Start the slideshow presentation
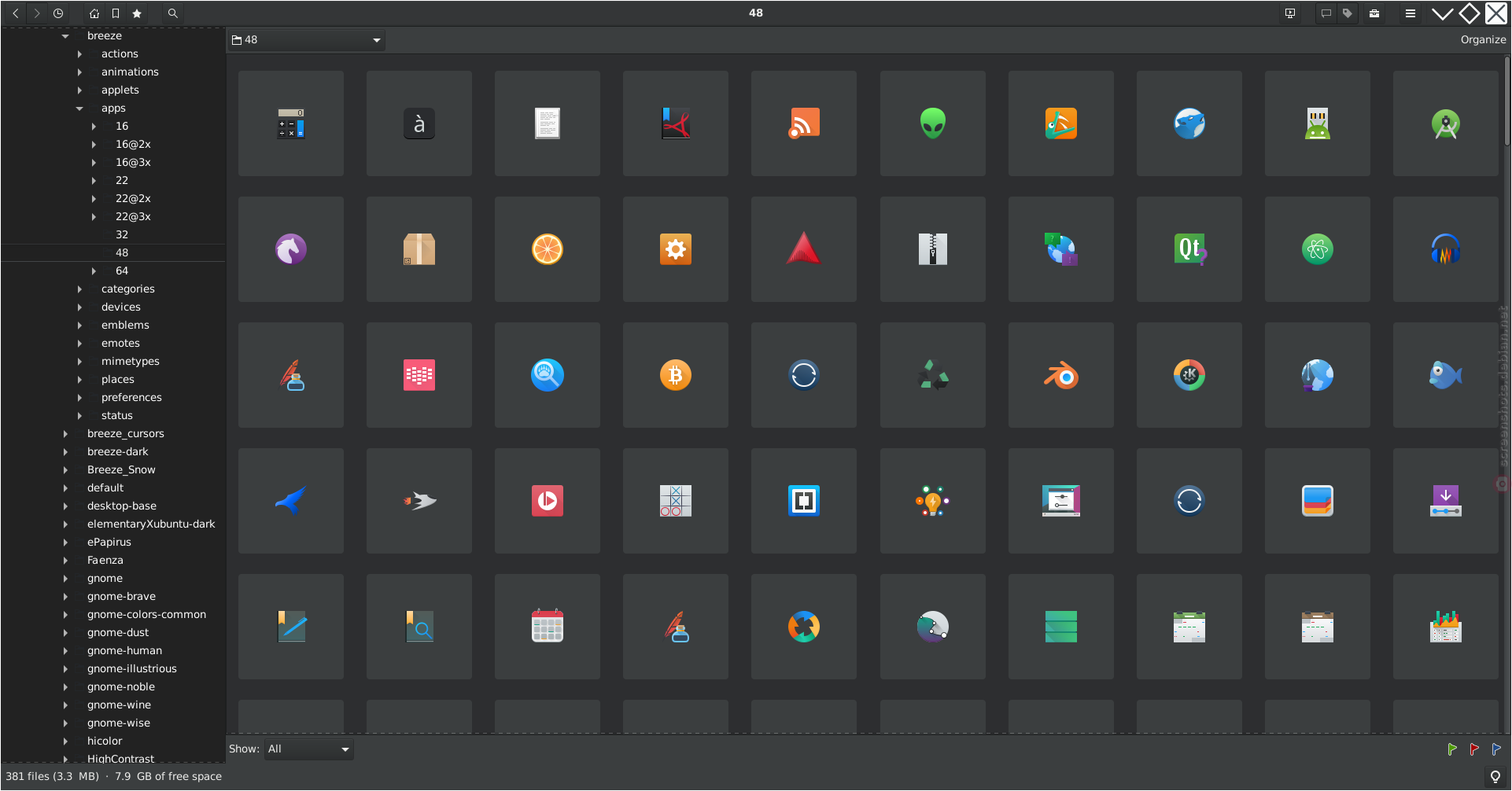The height and width of the screenshot is (791, 1512). point(1290,13)
